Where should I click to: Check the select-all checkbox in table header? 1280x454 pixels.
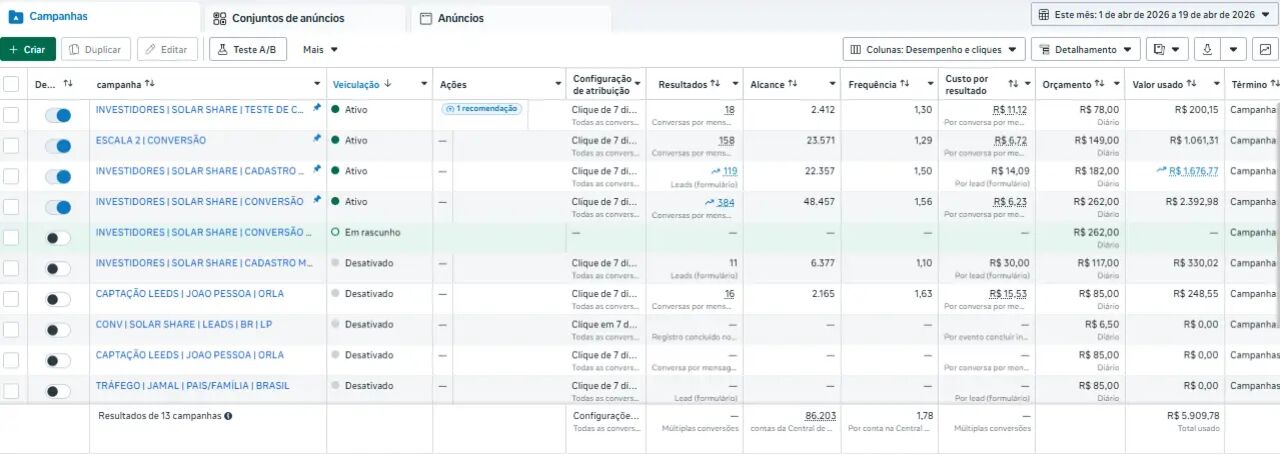11,84
